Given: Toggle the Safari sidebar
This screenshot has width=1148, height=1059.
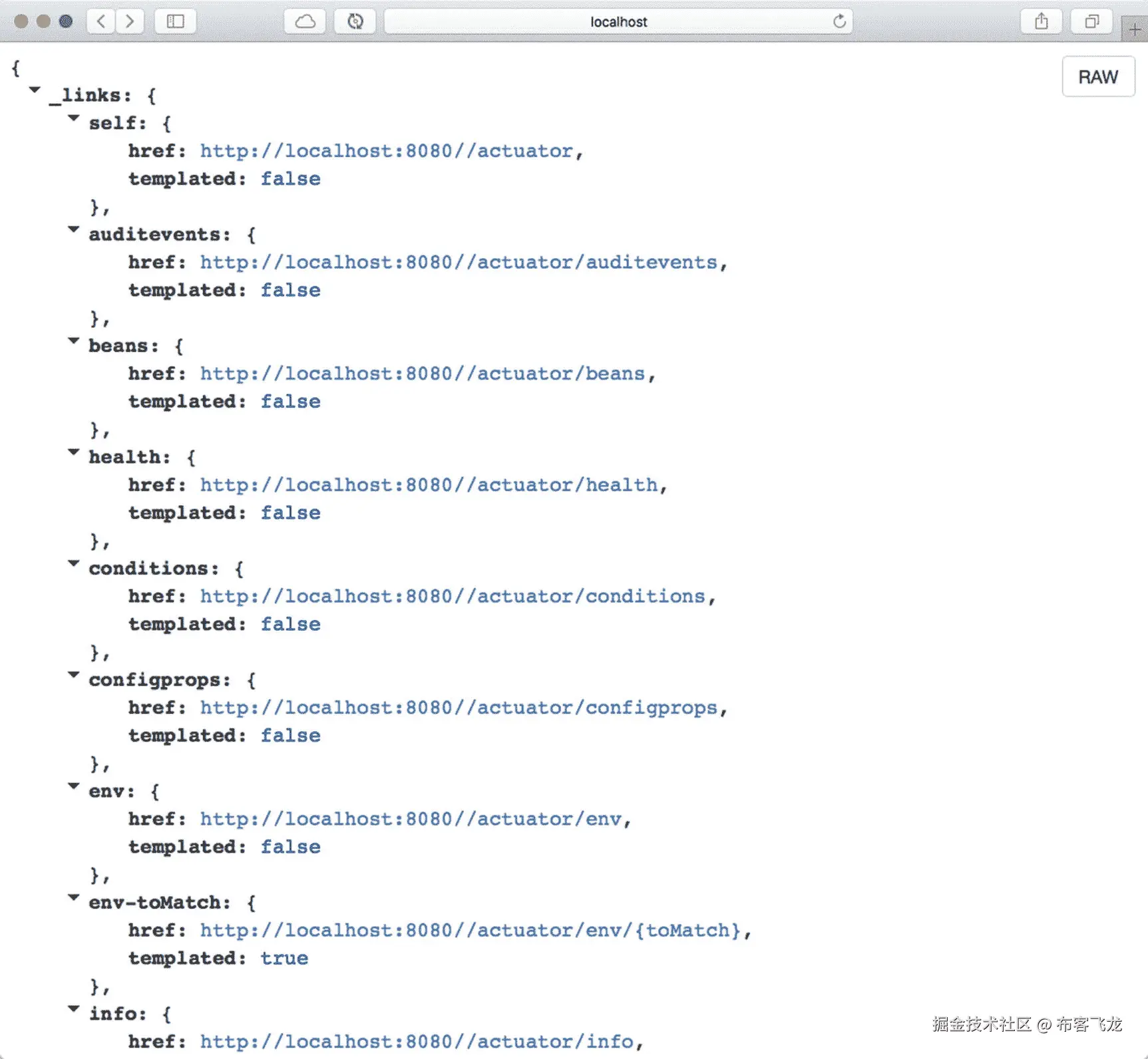Looking at the screenshot, I should point(174,21).
